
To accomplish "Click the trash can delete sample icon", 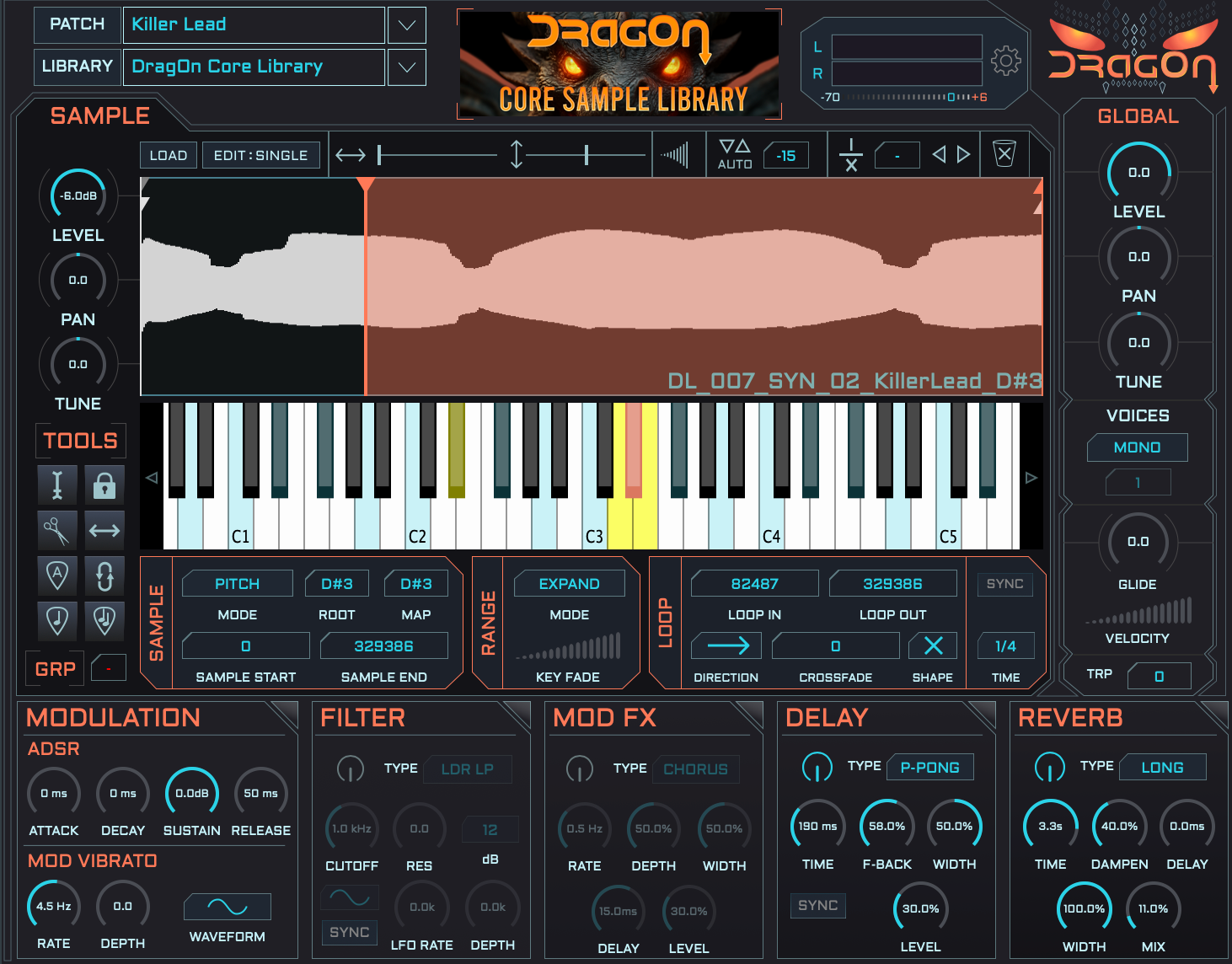I will (1004, 154).
